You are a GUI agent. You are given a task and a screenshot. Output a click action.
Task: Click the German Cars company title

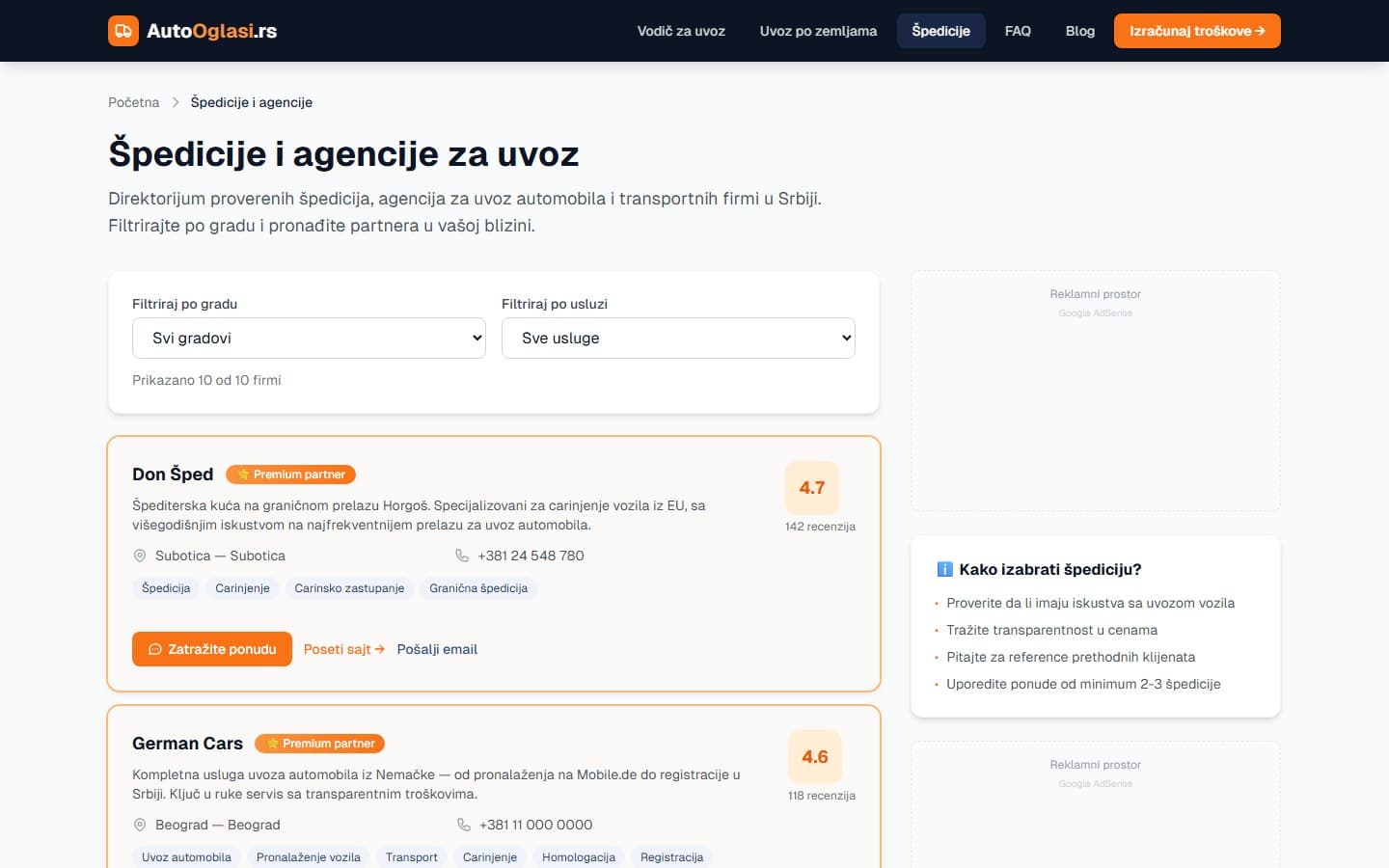pyautogui.click(x=187, y=744)
